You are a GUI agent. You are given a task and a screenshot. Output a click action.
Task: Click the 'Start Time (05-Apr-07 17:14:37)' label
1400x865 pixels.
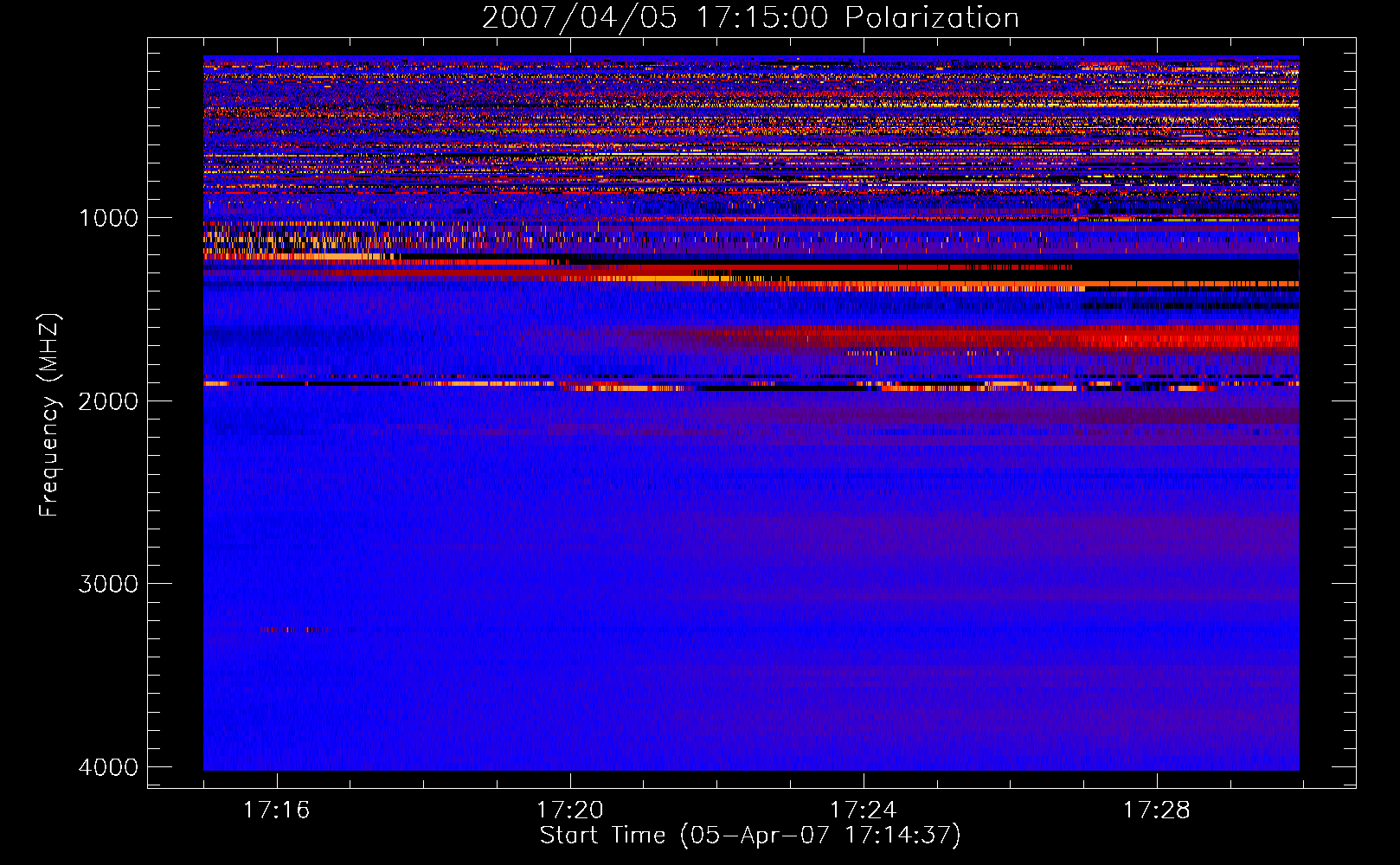750,836
